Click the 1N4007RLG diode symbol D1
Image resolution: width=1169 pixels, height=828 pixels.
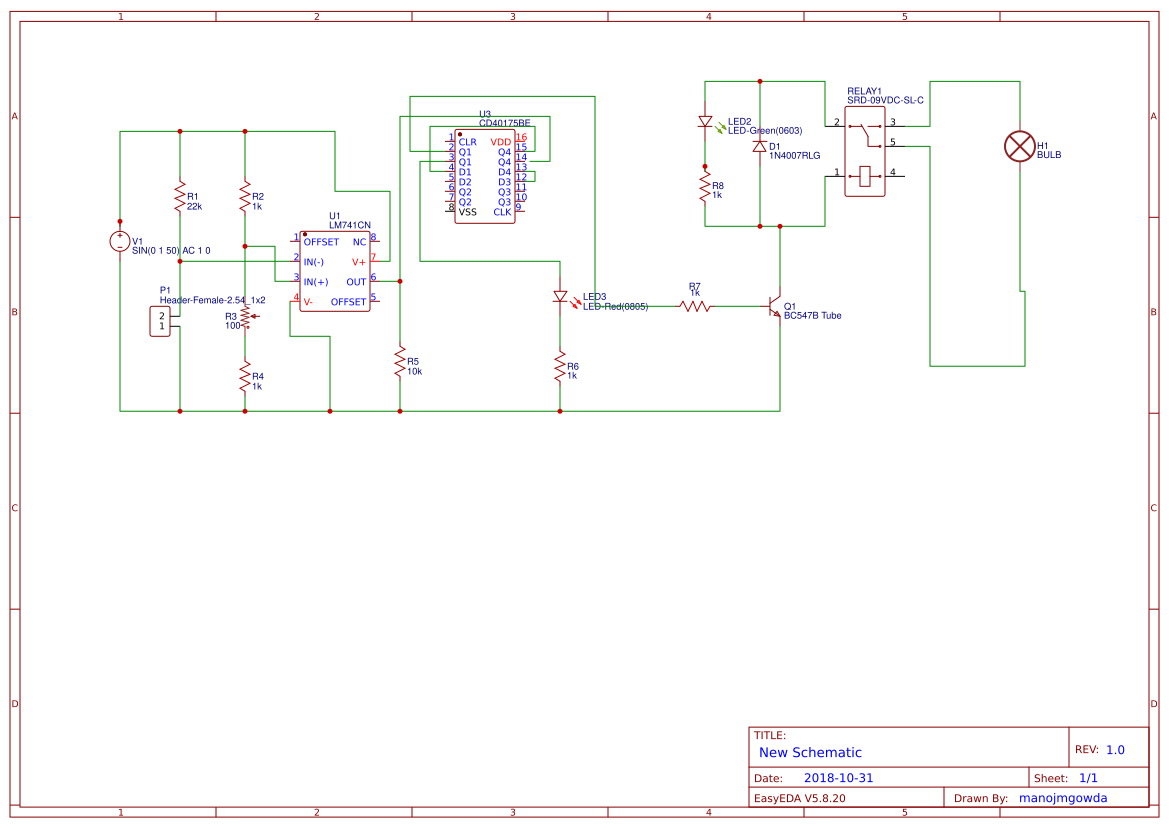pyautogui.click(x=758, y=146)
